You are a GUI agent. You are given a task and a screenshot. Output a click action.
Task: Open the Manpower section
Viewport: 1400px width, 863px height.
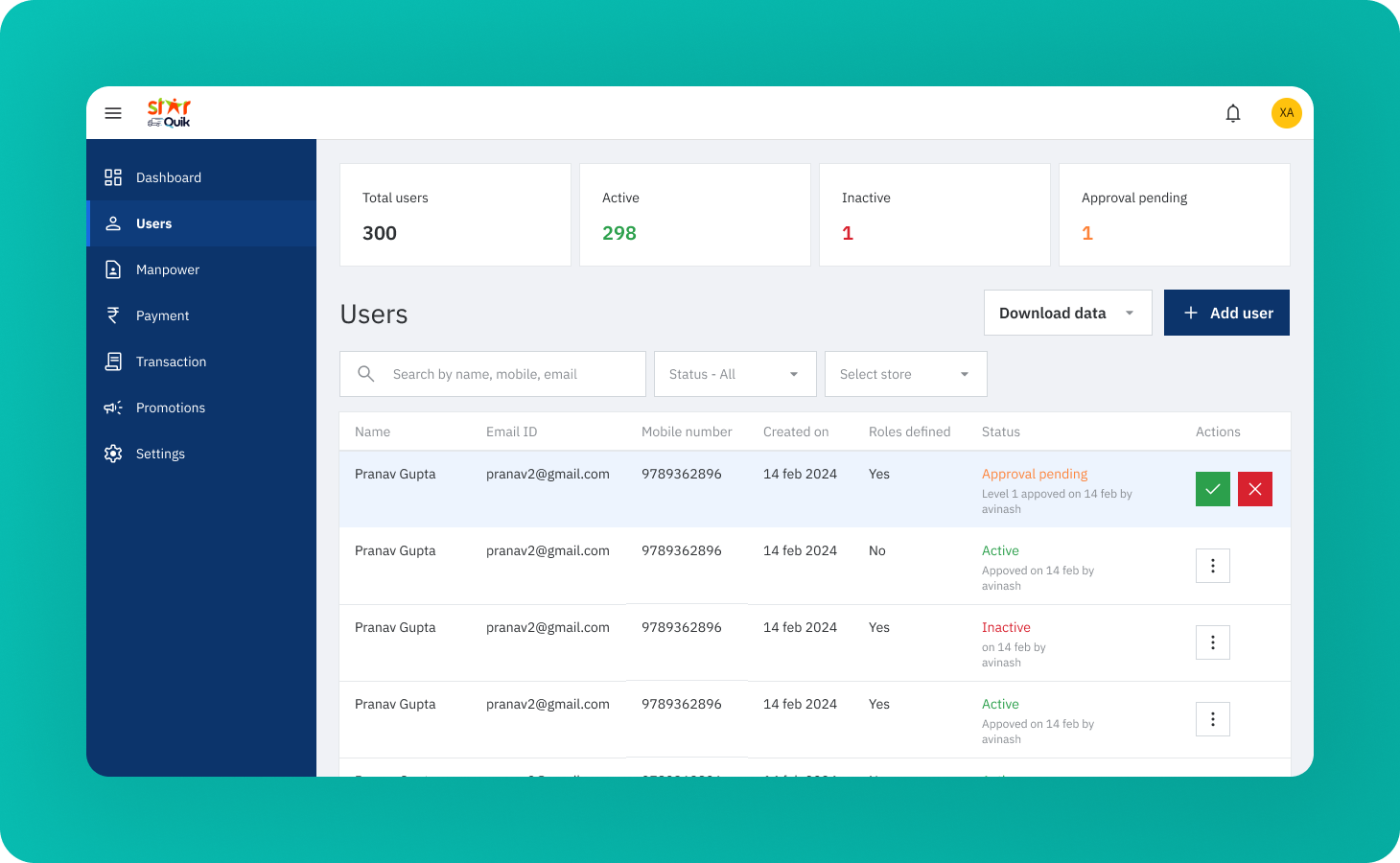113,269
